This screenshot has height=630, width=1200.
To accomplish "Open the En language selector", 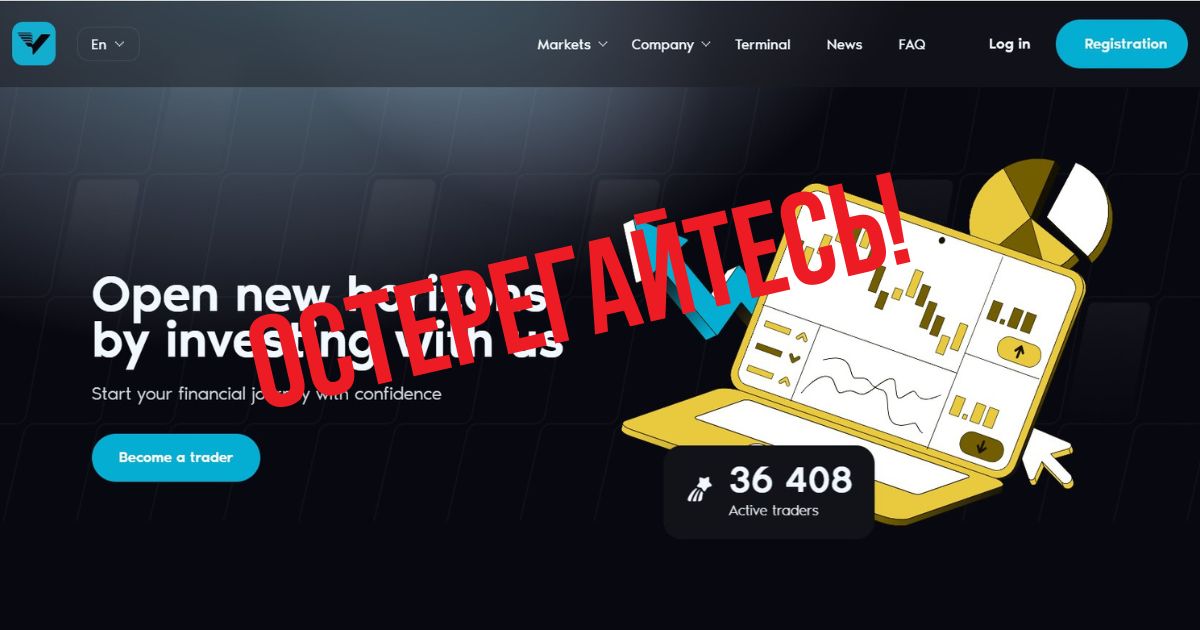I will tap(108, 44).
